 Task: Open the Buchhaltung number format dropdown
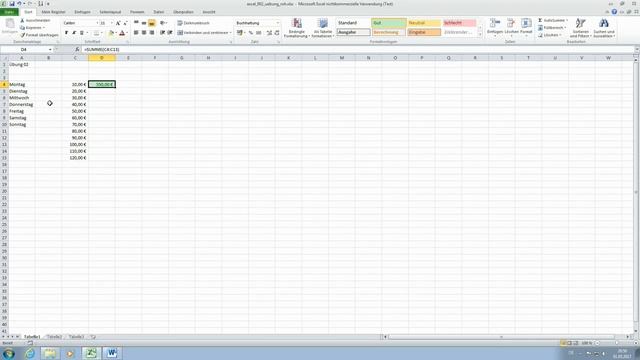[x=278, y=23]
